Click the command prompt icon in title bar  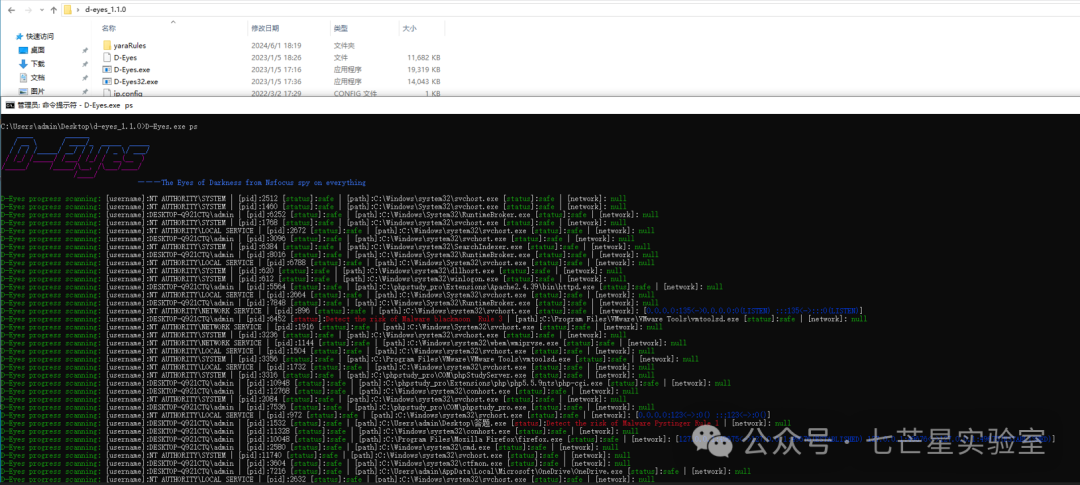(x=10, y=105)
